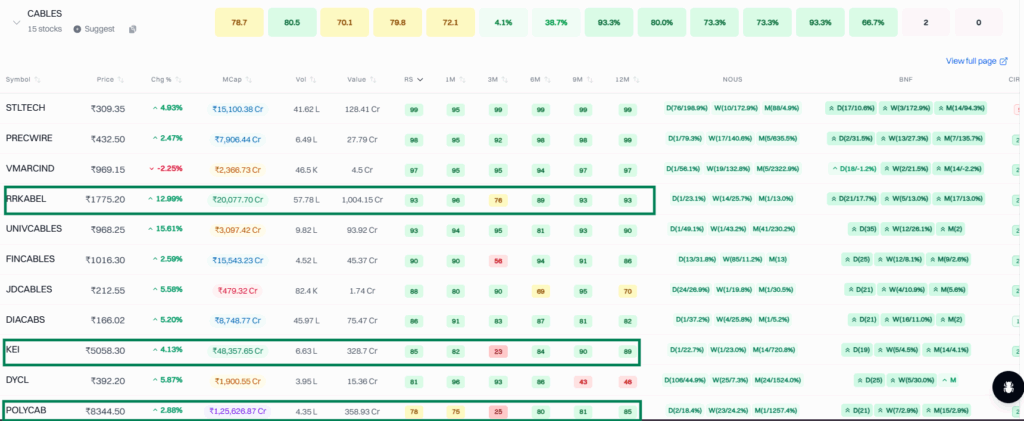The height and width of the screenshot is (421, 1024).
Task: Click the 93.3% tile beside 38.7%
Action: pyautogui.click(x=609, y=22)
